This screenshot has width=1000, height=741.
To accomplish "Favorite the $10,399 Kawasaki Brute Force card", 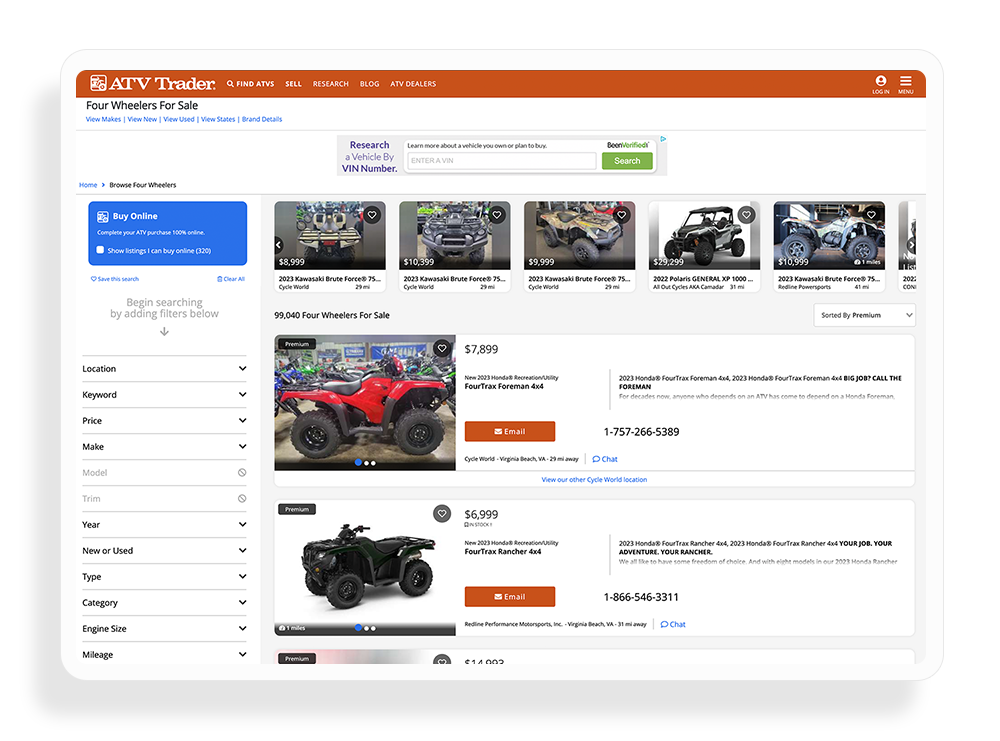I will point(496,214).
